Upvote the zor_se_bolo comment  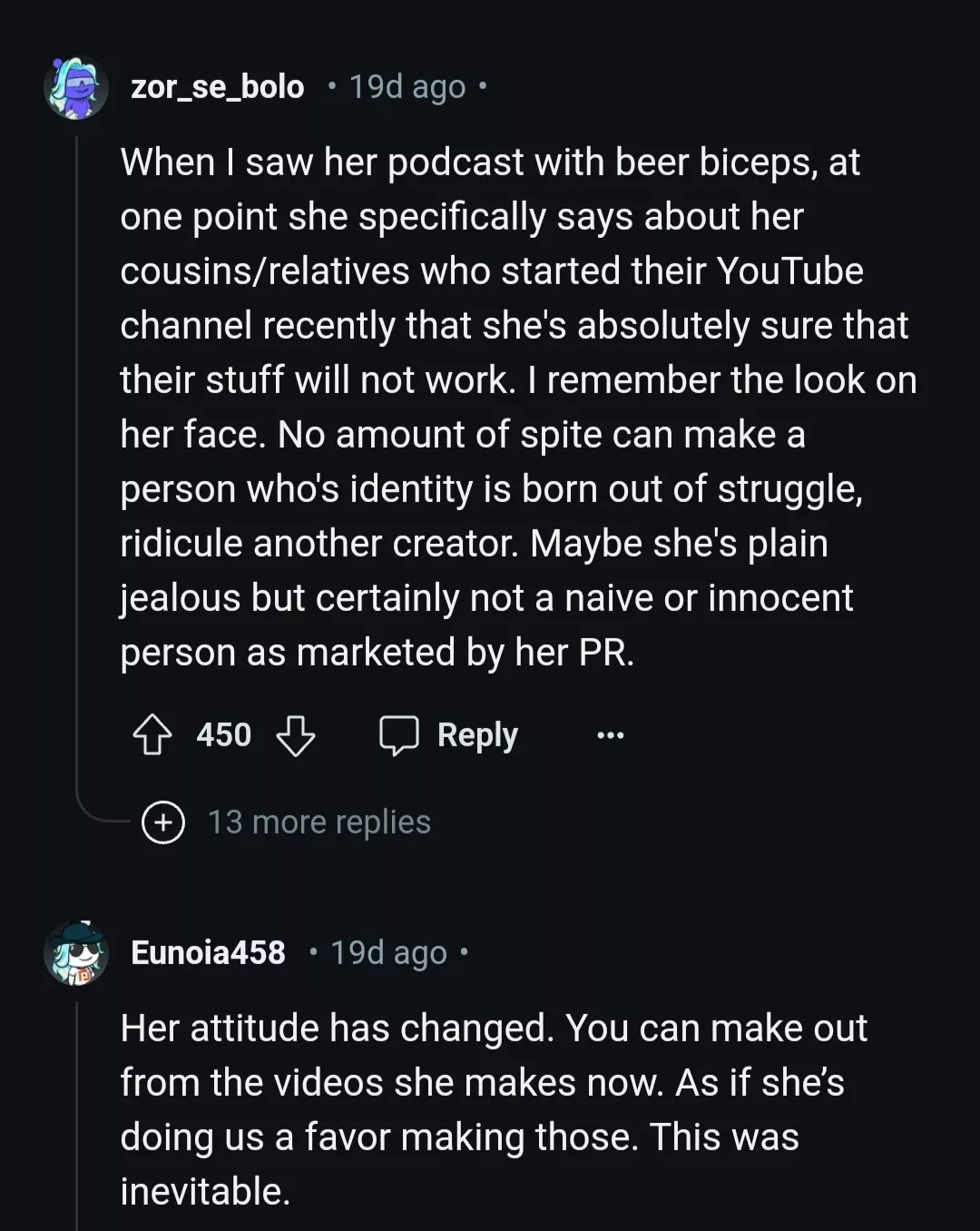pyautogui.click(x=152, y=734)
